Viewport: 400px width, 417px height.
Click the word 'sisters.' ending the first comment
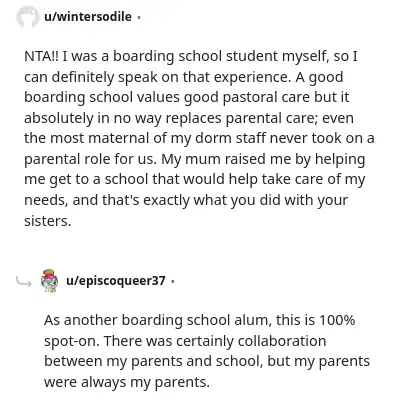(48, 221)
